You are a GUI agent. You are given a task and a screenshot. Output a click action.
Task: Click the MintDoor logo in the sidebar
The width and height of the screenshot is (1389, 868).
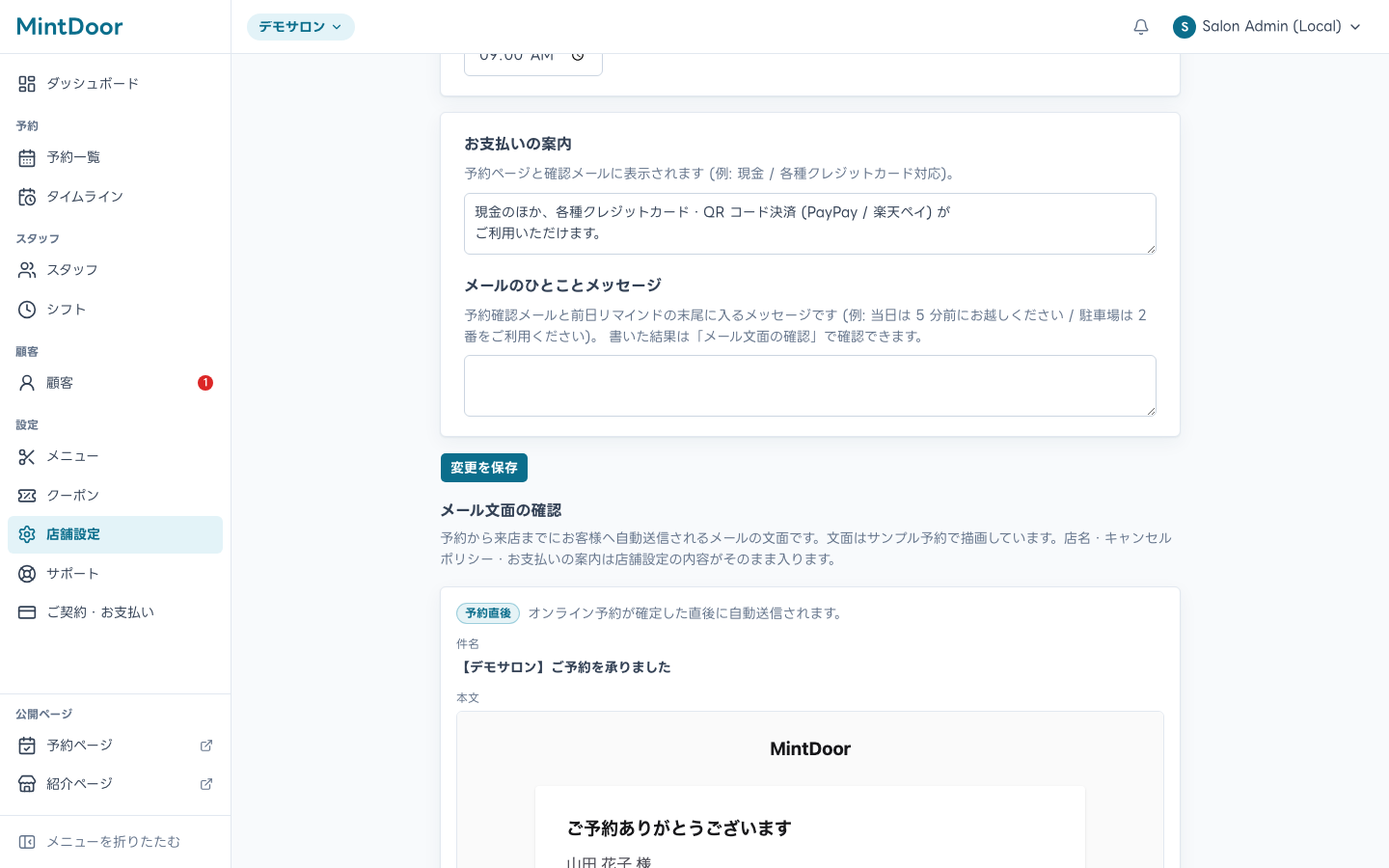coord(69,26)
